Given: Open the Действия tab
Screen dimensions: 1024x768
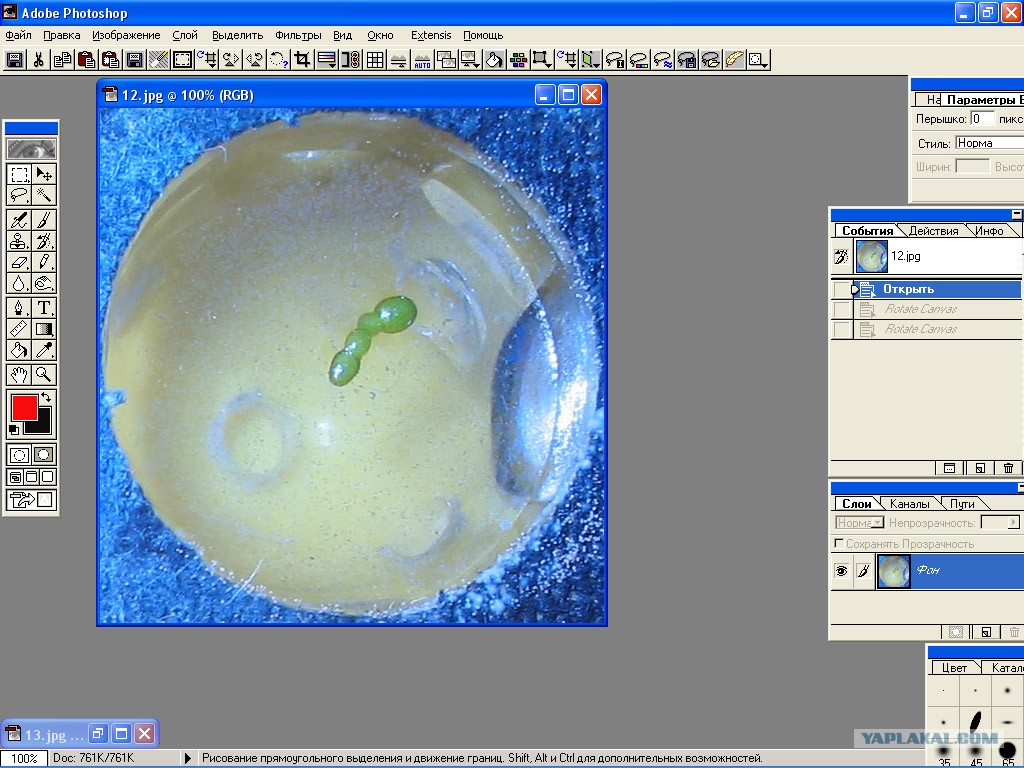Looking at the screenshot, I should [x=933, y=231].
